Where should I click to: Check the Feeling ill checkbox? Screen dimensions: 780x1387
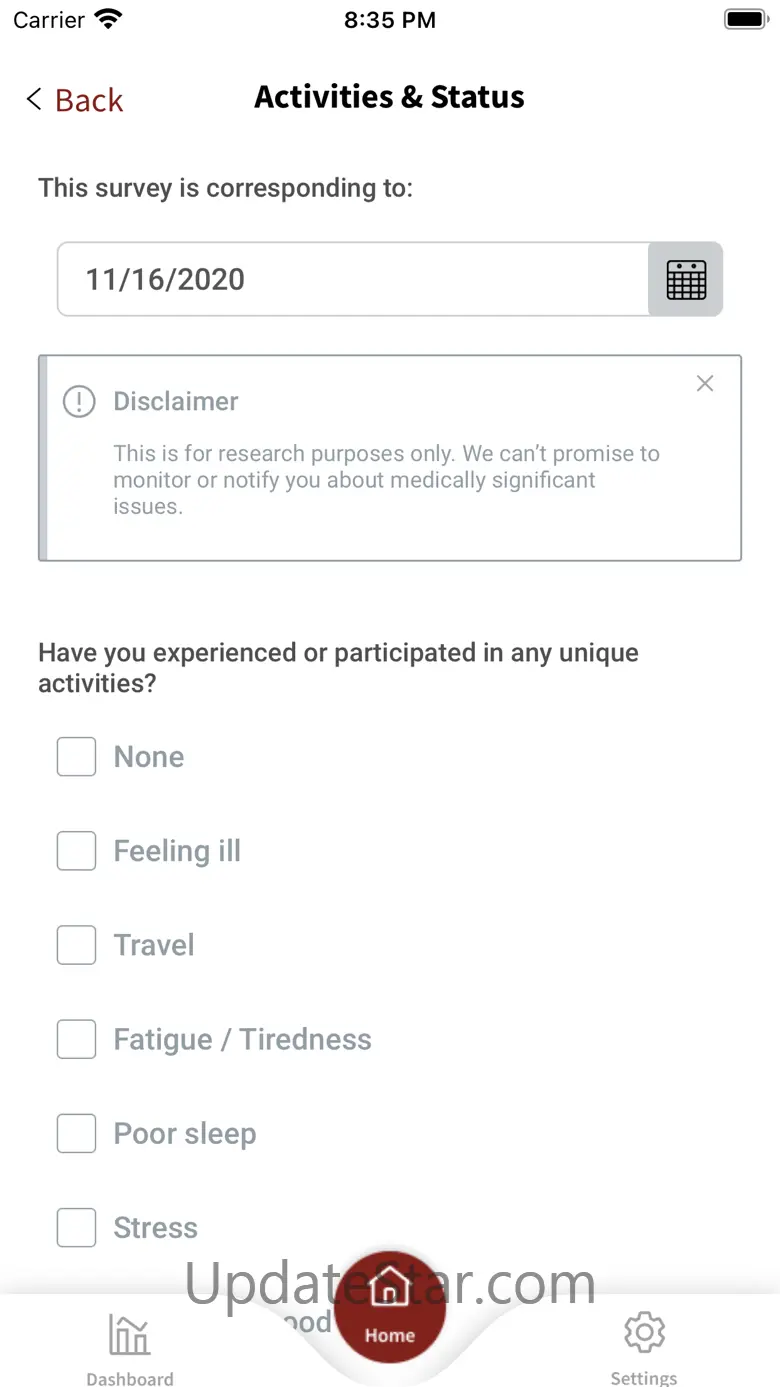tap(77, 851)
